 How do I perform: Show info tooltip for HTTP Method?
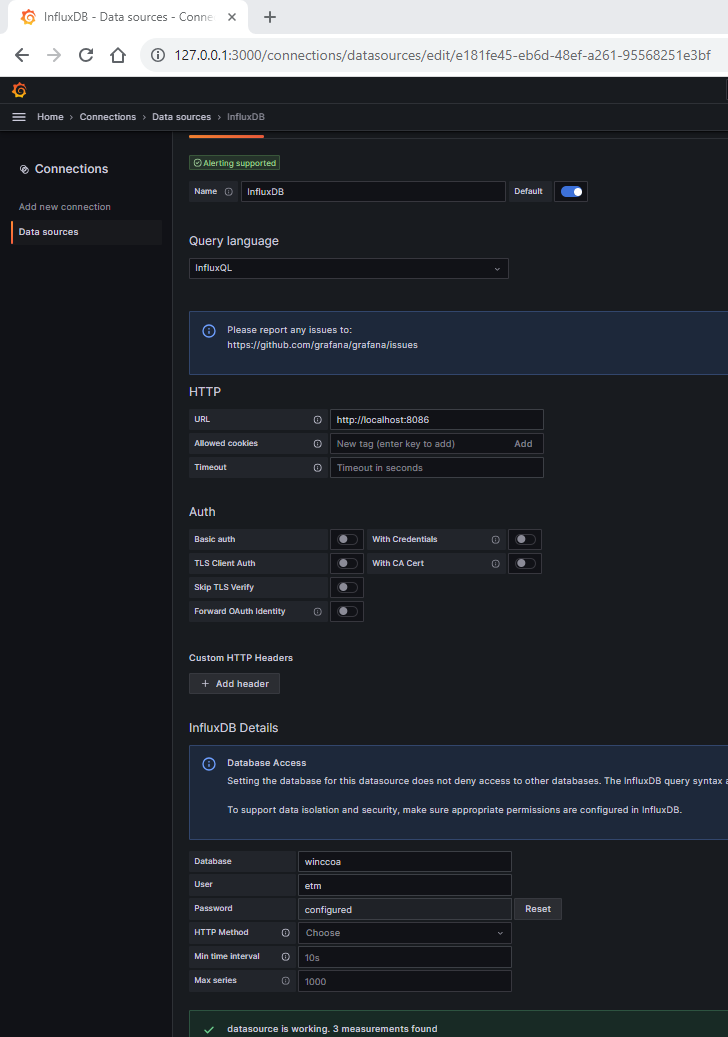tap(286, 933)
